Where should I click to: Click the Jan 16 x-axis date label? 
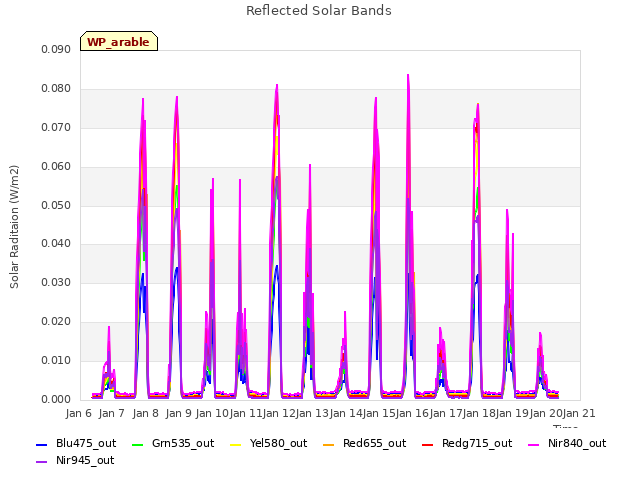click(x=412, y=413)
